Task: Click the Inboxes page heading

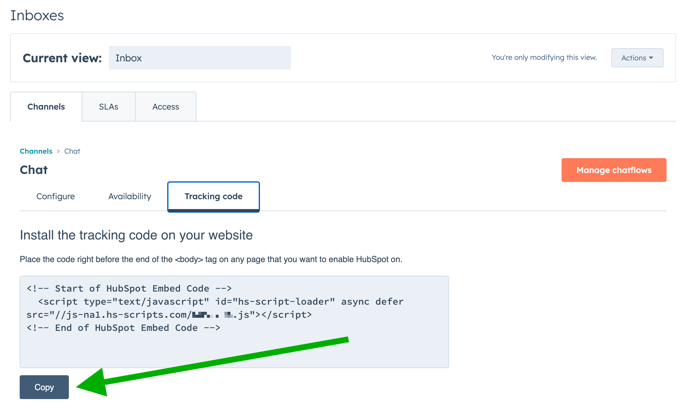Action: (37, 16)
